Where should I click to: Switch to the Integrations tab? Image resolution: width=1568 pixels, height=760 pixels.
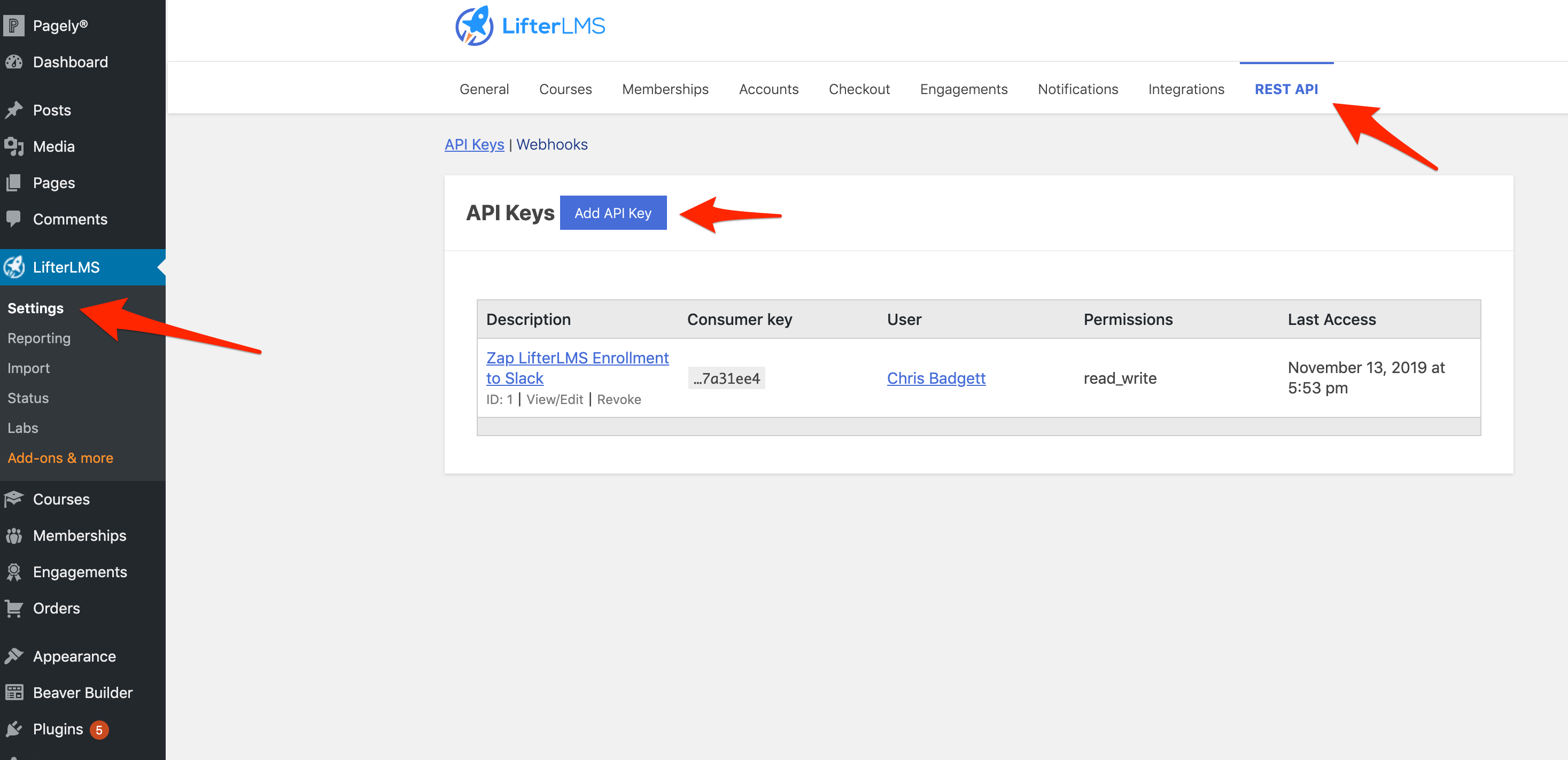pos(1186,89)
